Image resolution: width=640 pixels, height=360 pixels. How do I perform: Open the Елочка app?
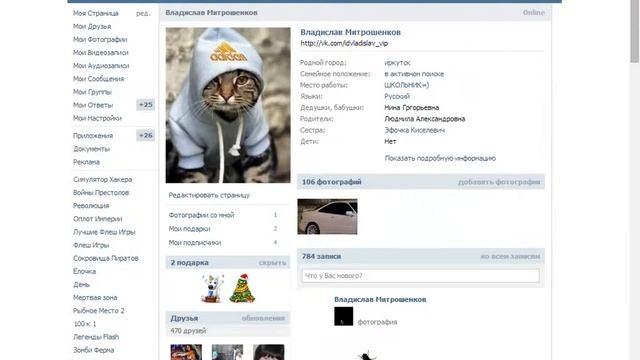(x=84, y=271)
